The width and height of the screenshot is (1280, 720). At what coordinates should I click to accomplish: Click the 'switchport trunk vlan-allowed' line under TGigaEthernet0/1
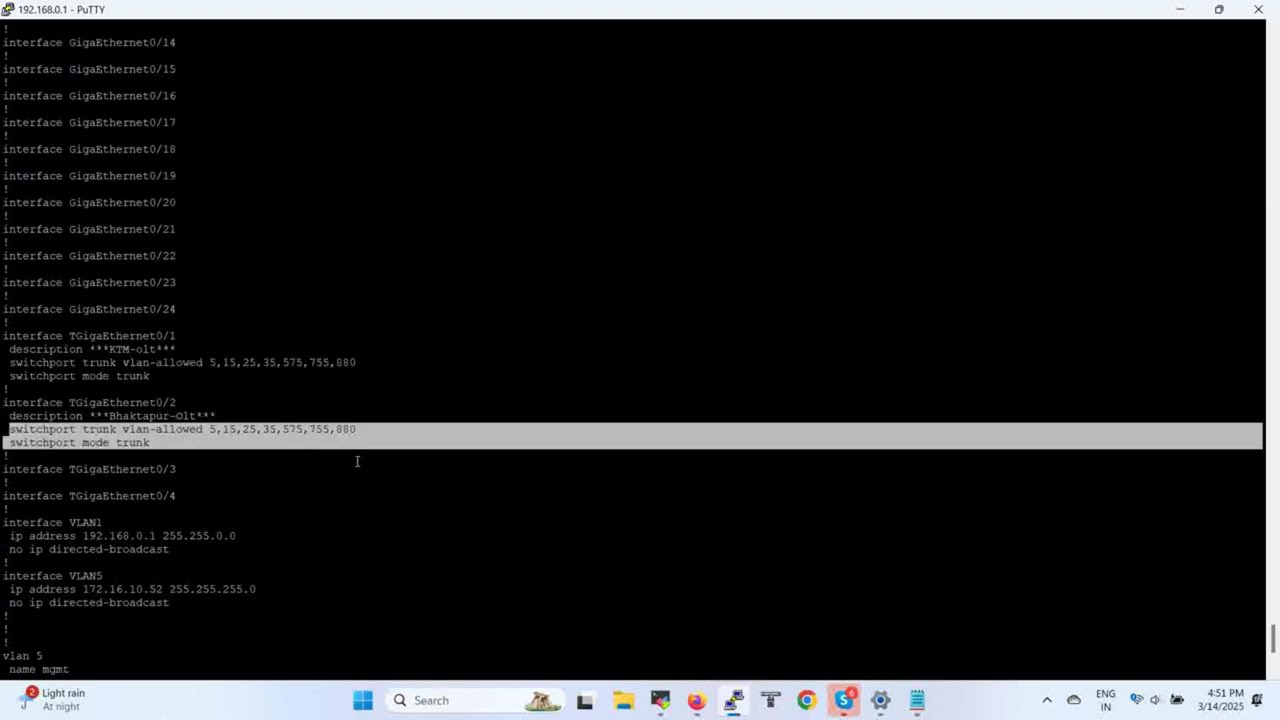pyautogui.click(x=182, y=363)
